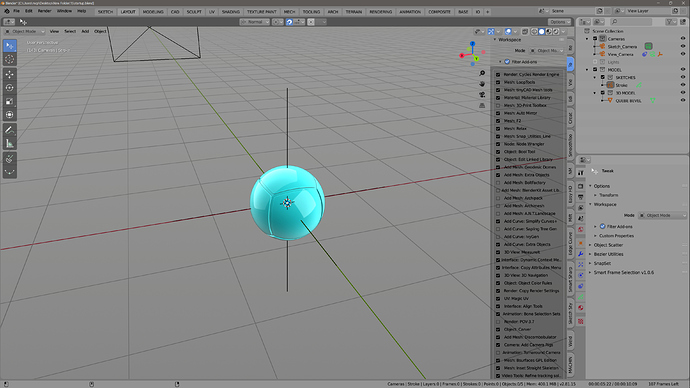Collapse the Cameras collection in outliner
Screen dimensions: 690x388
pyautogui.click(x=587, y=39)
